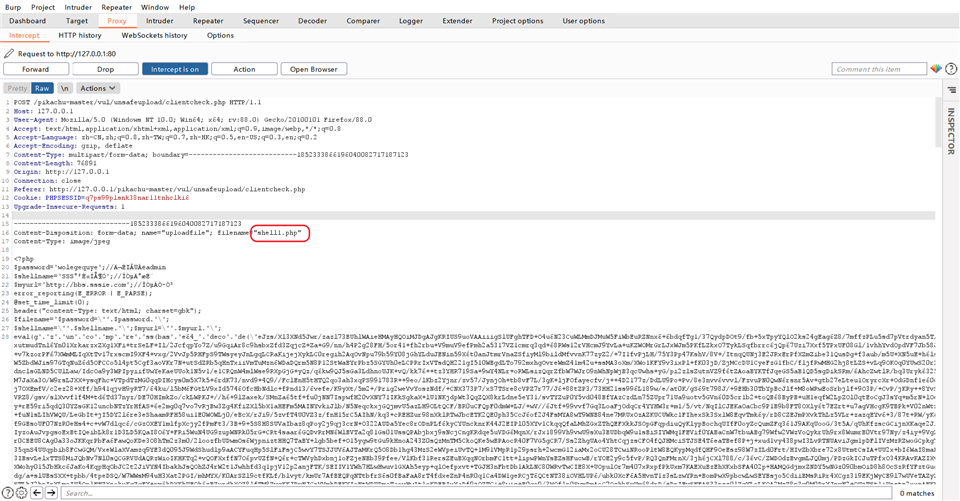Go to previous search match arrow
Screen dimensions: 960x501
tap(37, 493)
